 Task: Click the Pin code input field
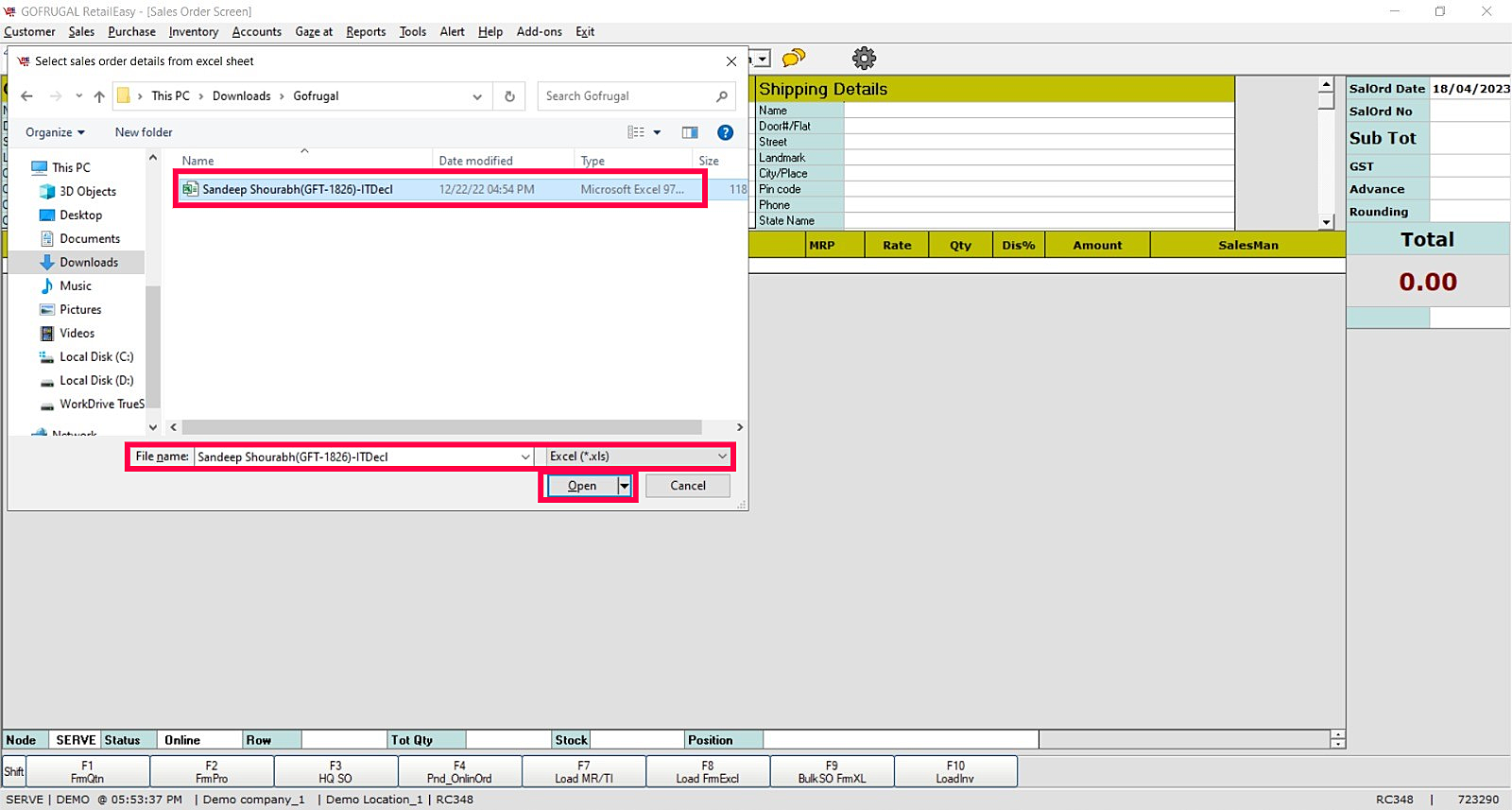pos(1039,189)
